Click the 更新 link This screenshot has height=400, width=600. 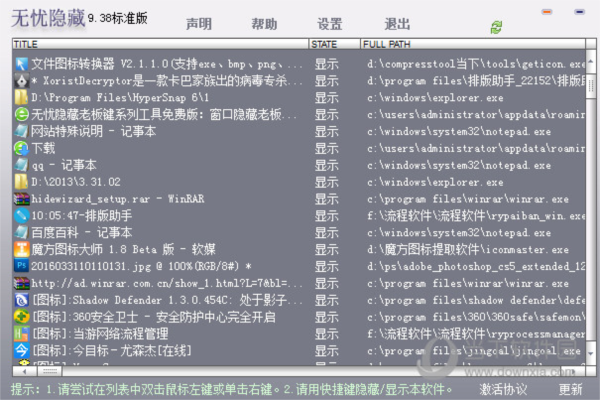[x=571, y=389]
